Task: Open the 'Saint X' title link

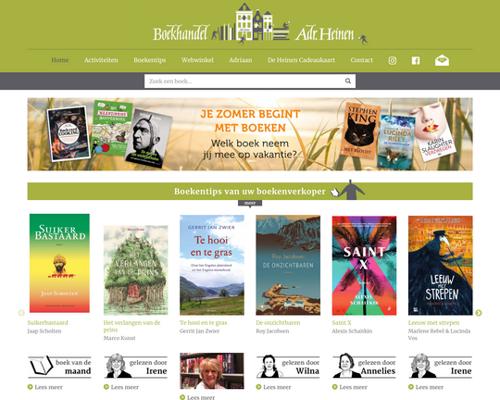Action: 342,323
